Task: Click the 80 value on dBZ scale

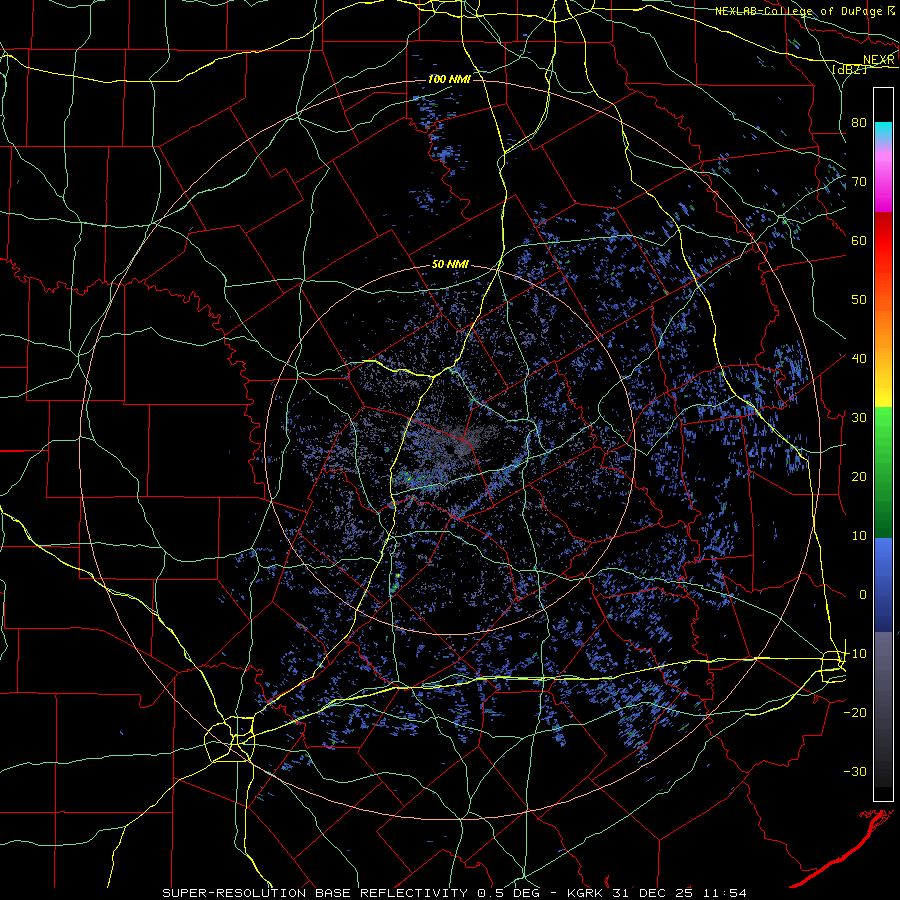Action: [x=859, y=122]
